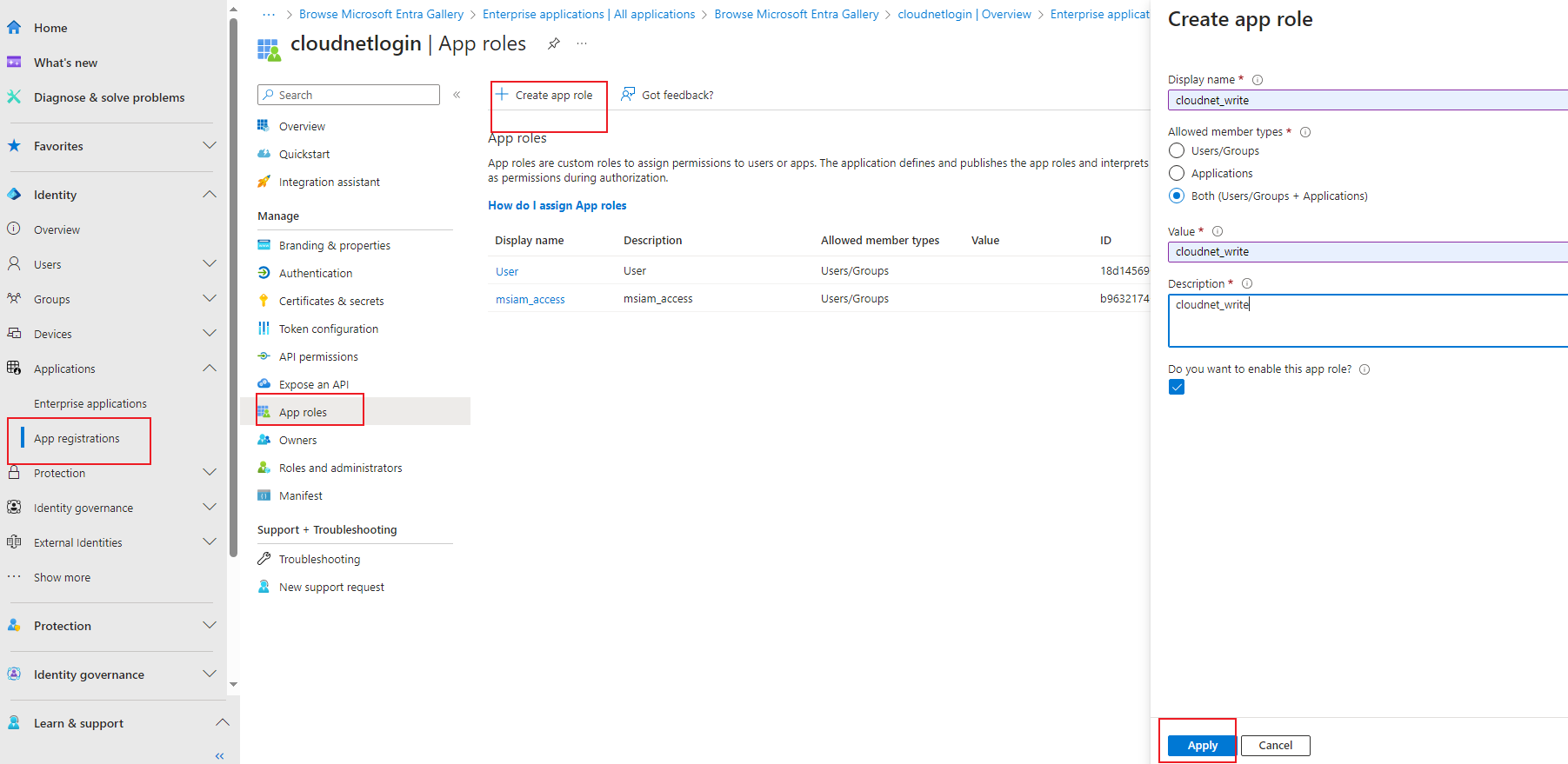The image size is (1568, 764).
Task: Click the Apply button
Action: coord(1202,745)
